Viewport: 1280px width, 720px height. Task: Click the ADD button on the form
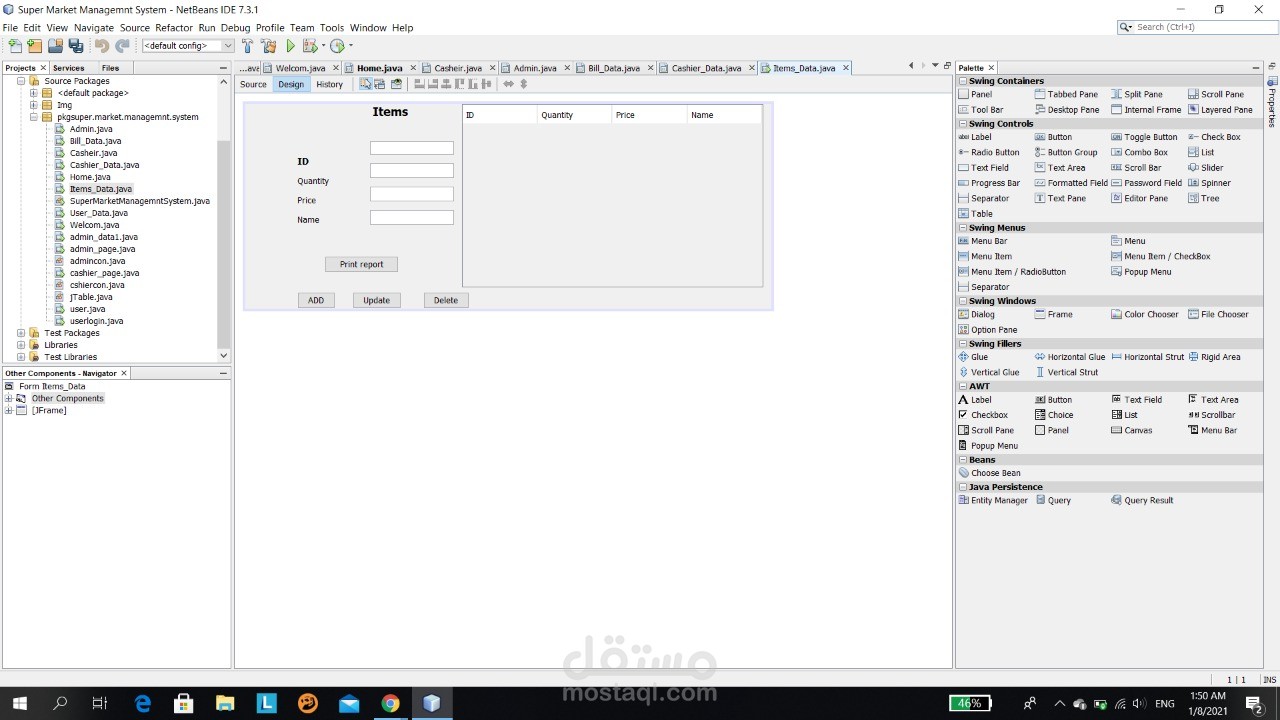316,300
